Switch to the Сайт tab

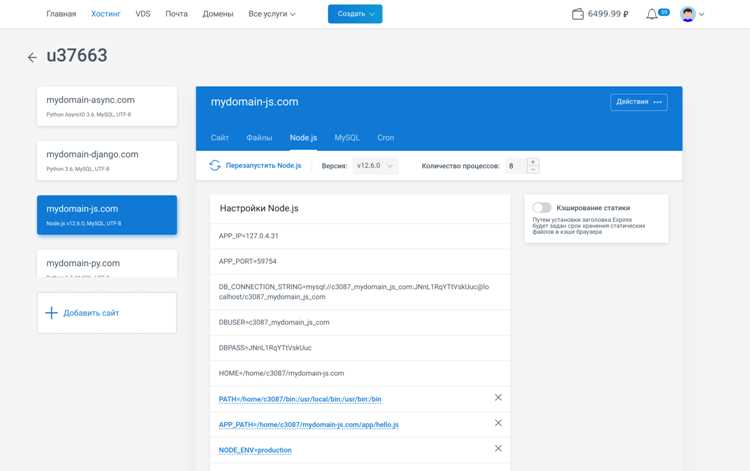coord(220,138)
